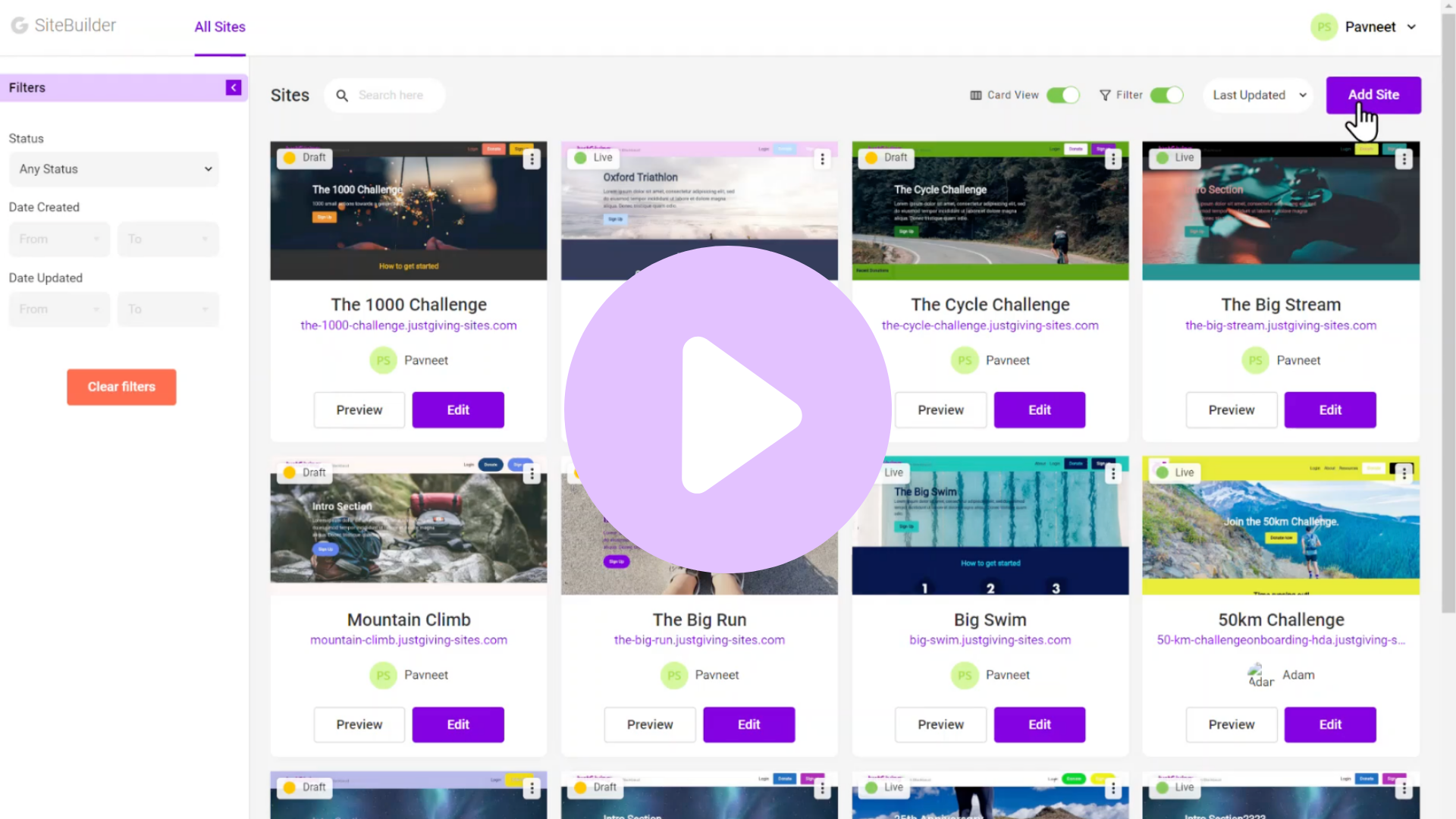Open big-swim.justgiving-sites.com link
This screenshot has height=819, width=1456.
click(x=990, y=640)
